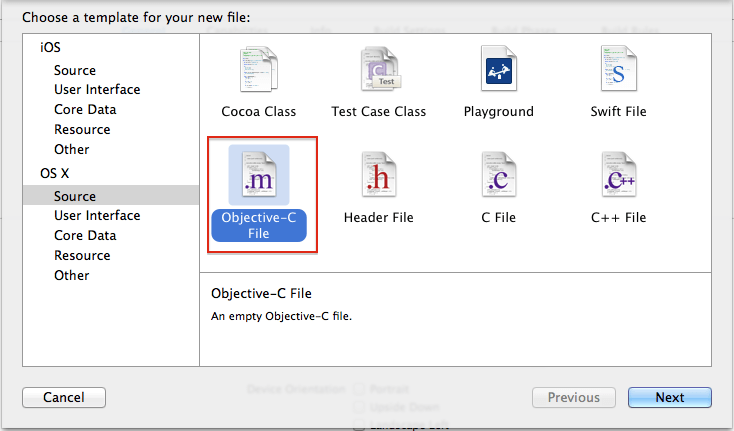Click the Objective-C File label
Screen dimensions: 734x431
(x=259, y=226)
